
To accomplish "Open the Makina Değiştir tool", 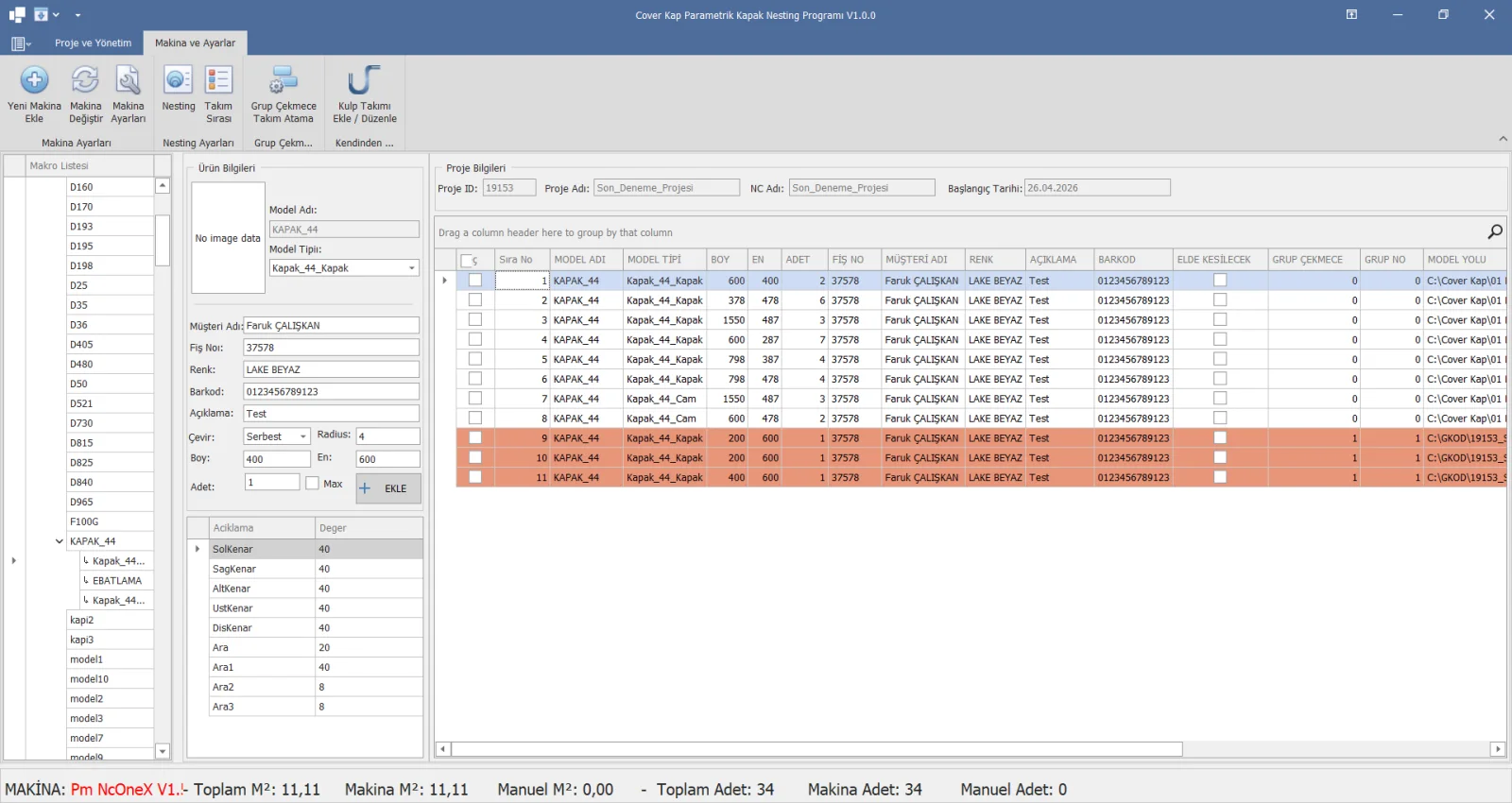I will click(x=85, y=81).
